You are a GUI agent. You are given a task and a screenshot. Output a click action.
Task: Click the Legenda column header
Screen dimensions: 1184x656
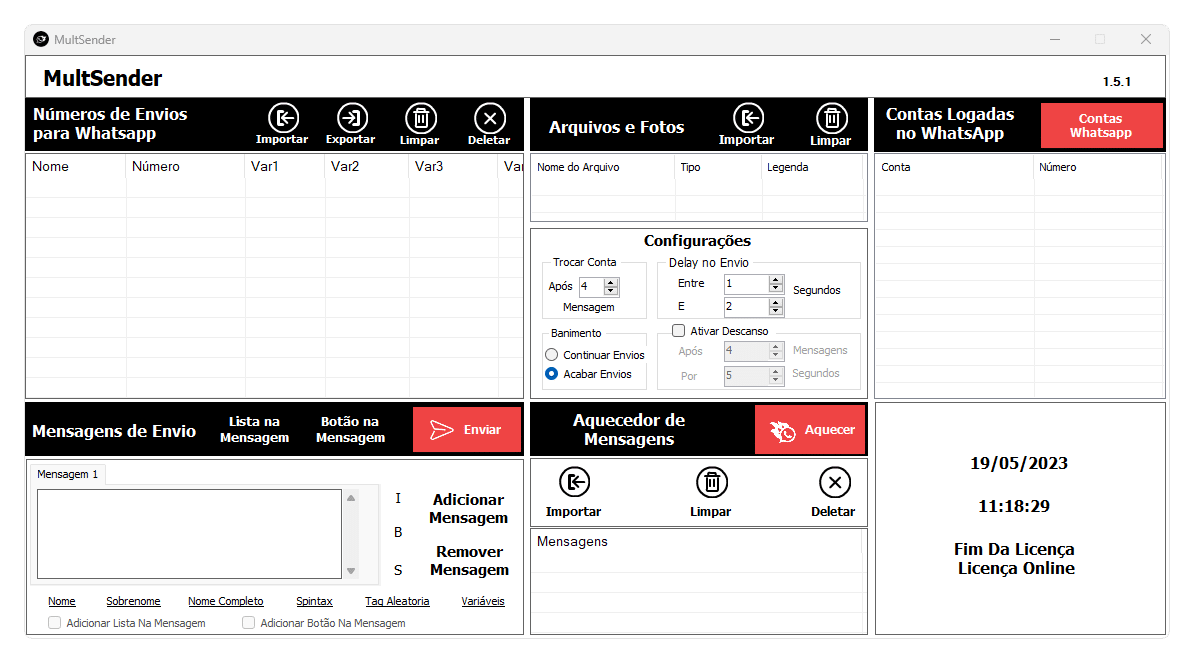point(812,168)
